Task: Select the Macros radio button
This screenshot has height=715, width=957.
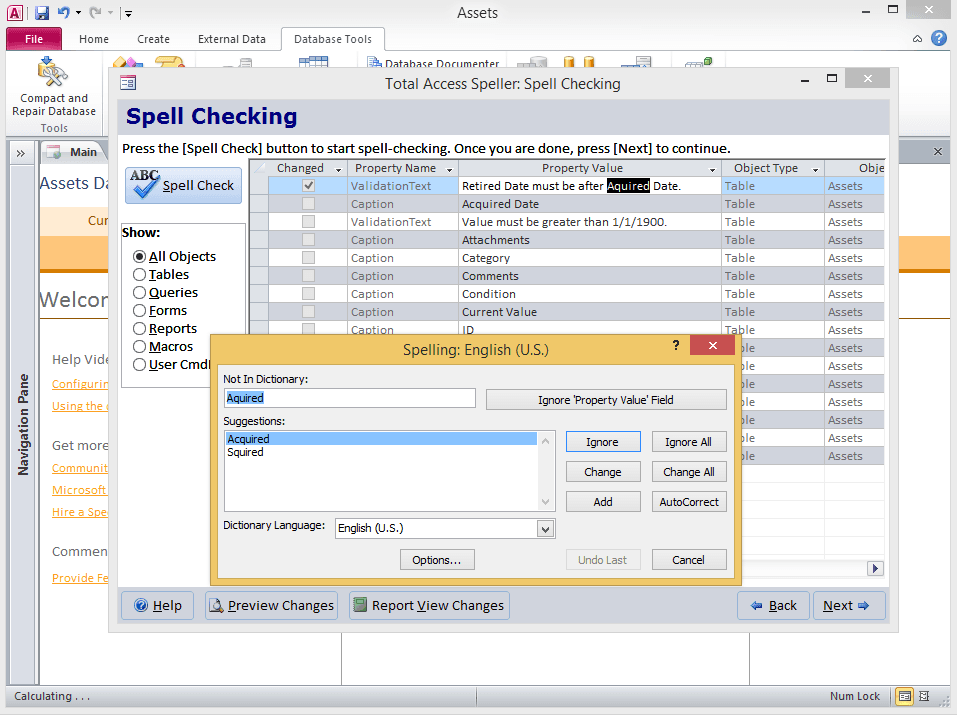Action: 139,347
